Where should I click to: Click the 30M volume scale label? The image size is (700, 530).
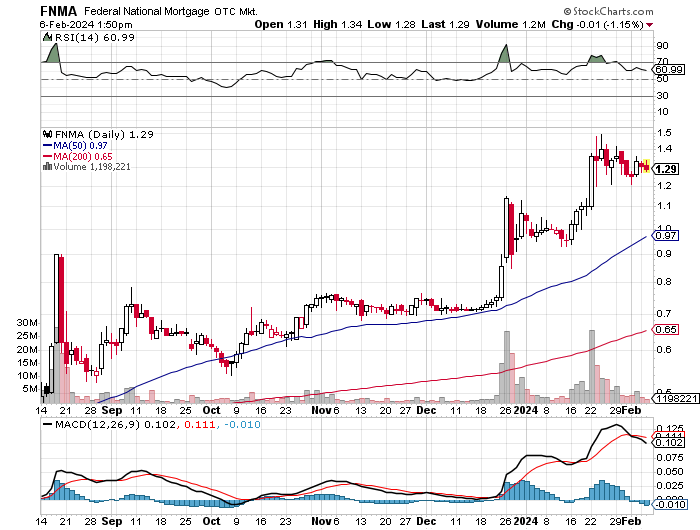[x=27, y=323]
